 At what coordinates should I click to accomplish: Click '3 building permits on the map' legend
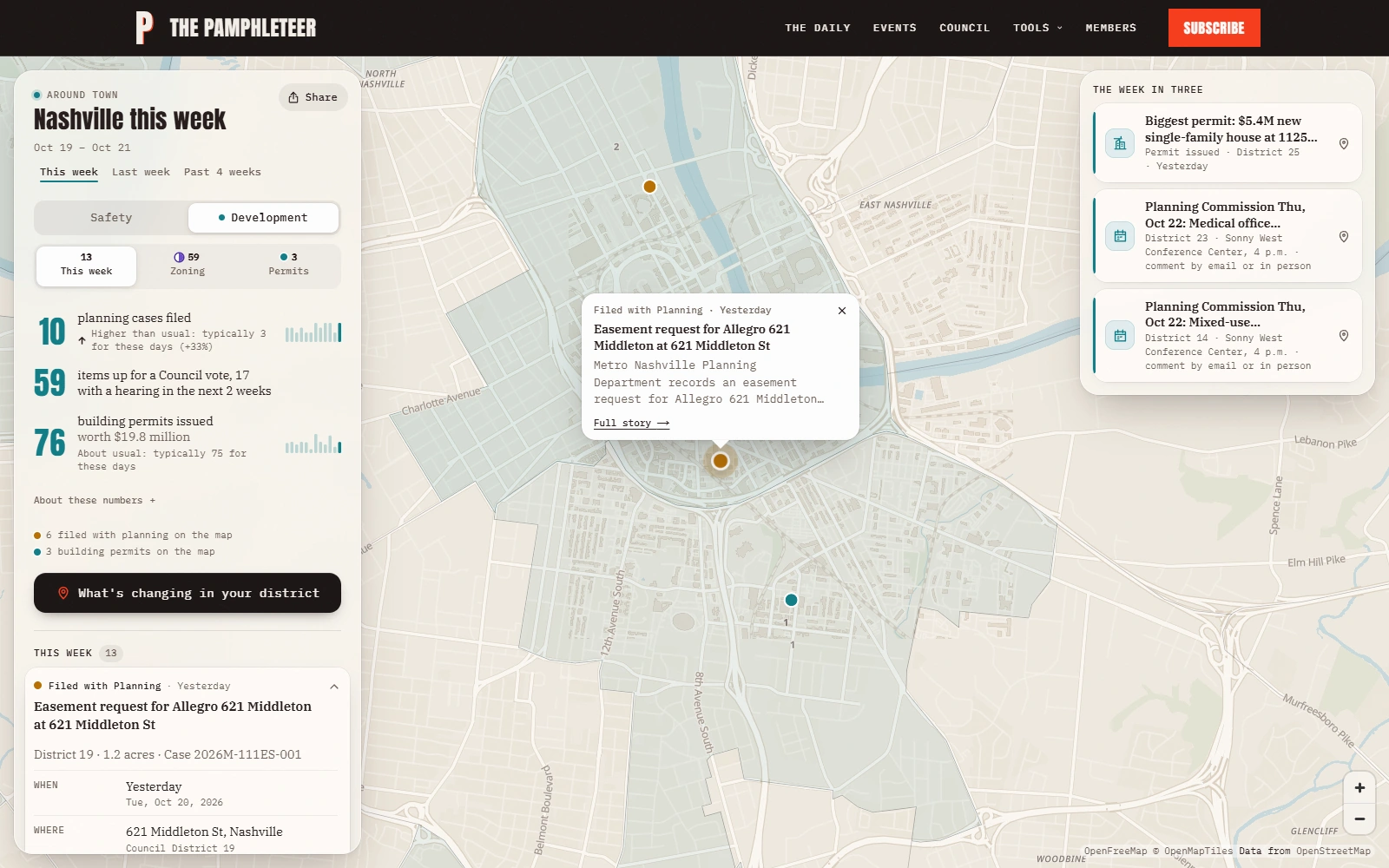click(x=124, y=552)
